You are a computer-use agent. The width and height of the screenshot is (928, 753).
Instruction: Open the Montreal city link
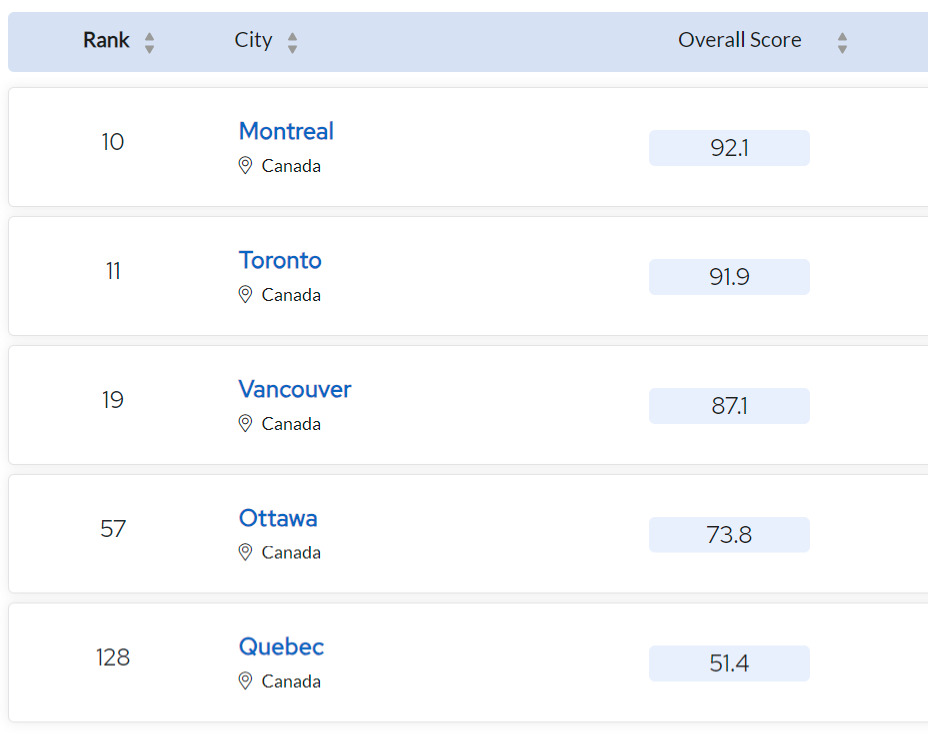(x=286, y=131)
